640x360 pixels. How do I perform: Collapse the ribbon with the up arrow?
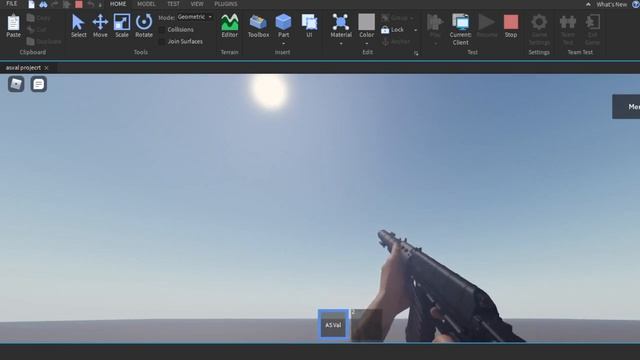[x=588, y=4]
